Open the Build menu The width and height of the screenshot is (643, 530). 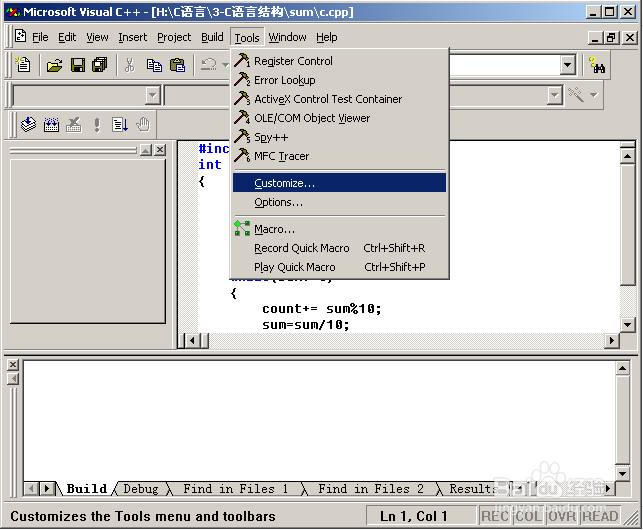(x=212, y=37)
